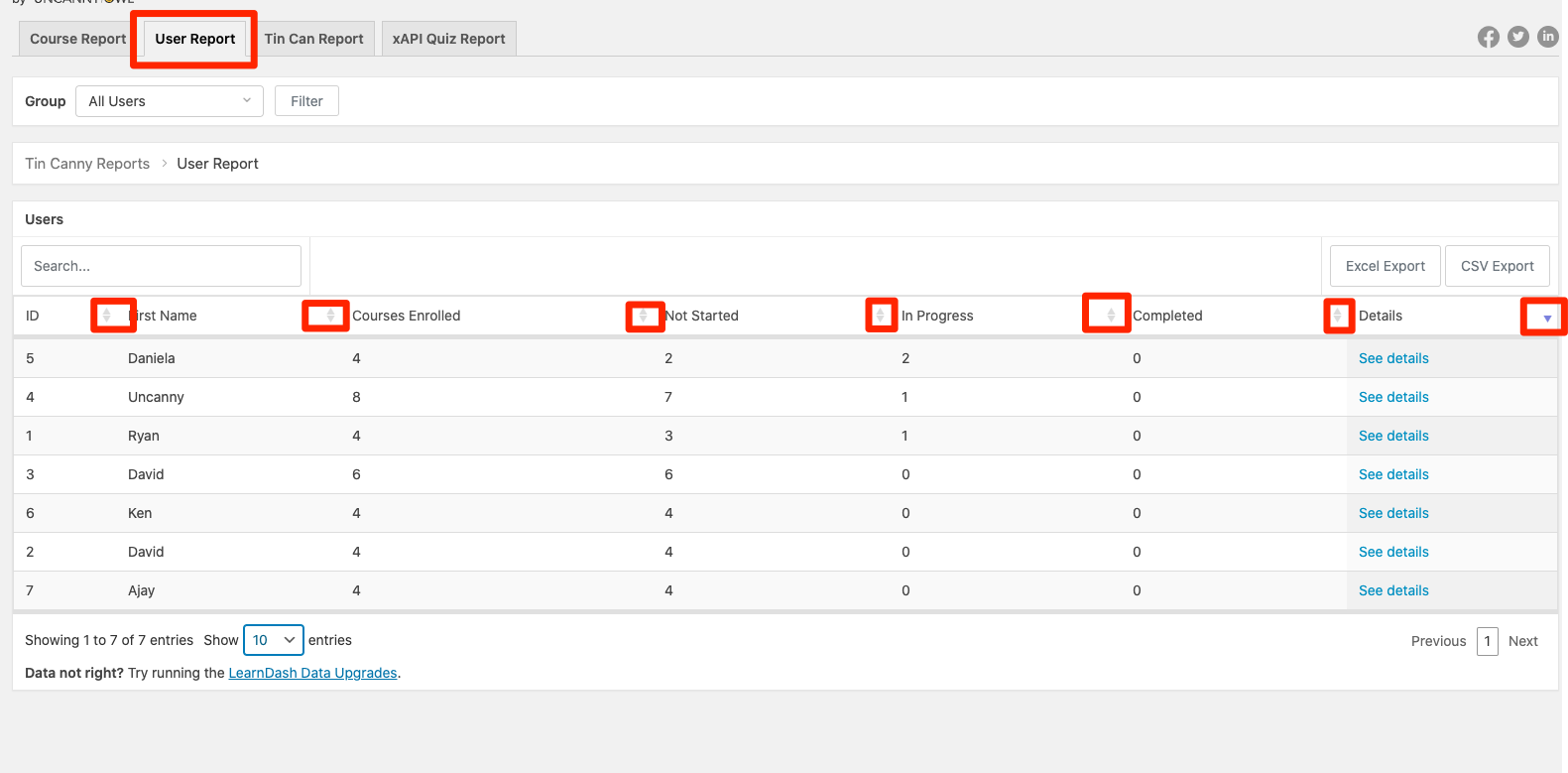Click See details link for Daniela
The width and height of the screenshot is (1568, 773).
point(1393,358)
